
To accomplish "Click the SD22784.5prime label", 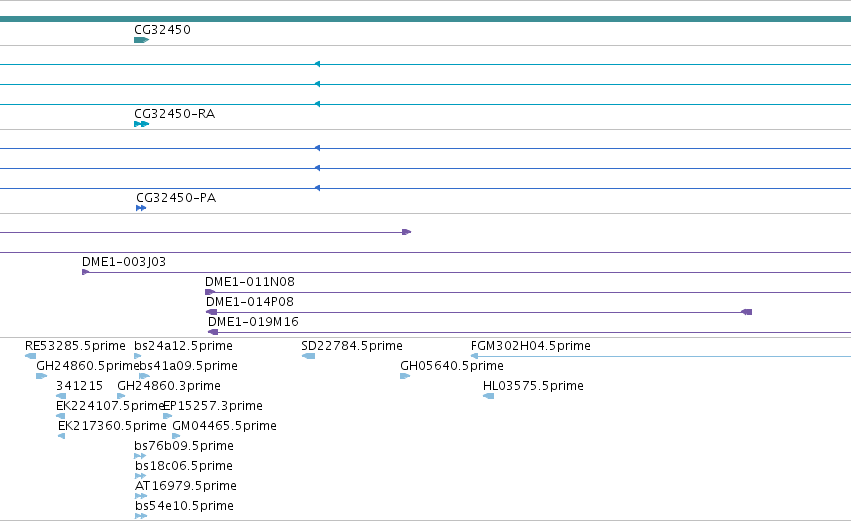I will 352,346.
